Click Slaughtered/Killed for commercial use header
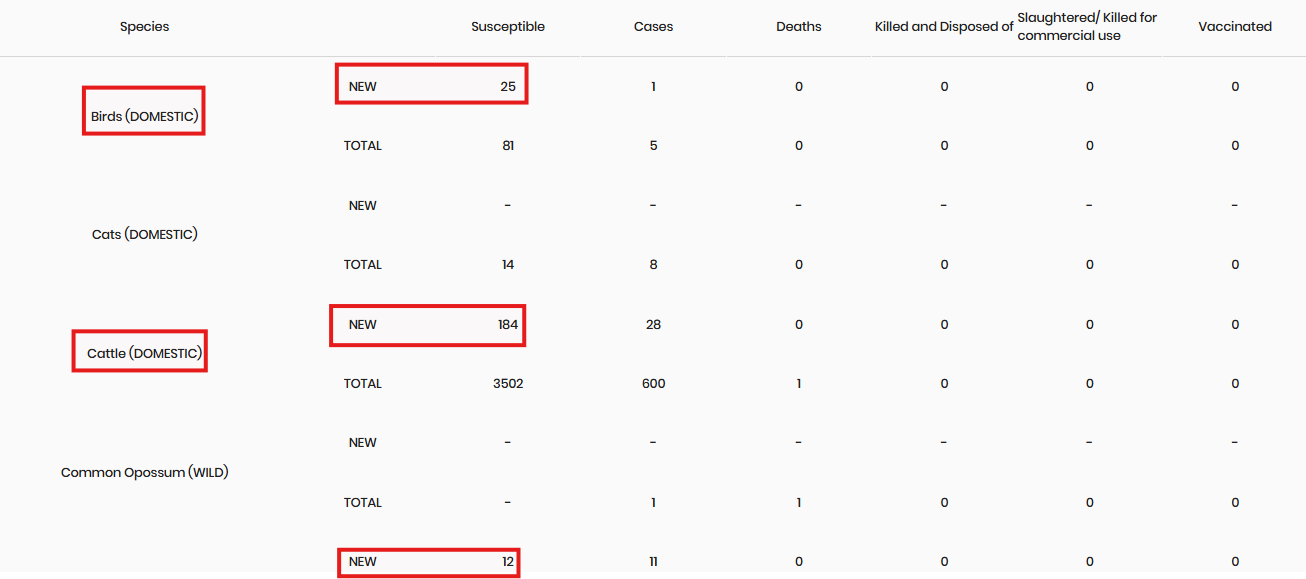1306x579 pixels. [x=1087, y=27]
